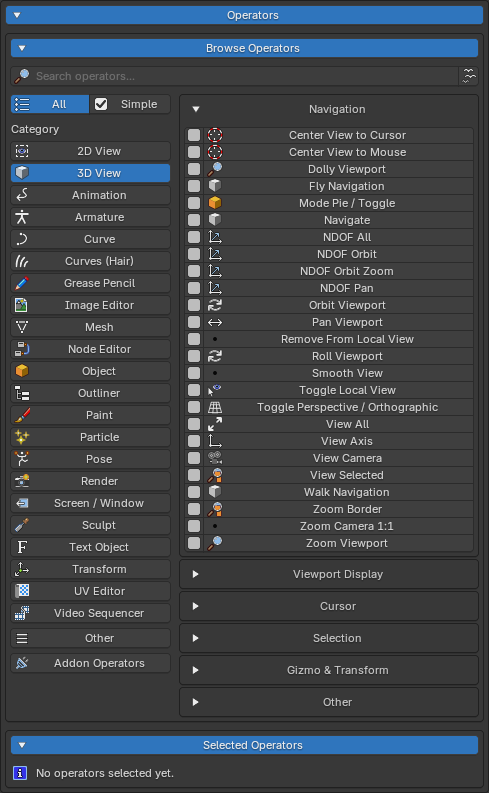489x793 pixels.
Task: Click the Grease Pencil icon
Action: pos(22,283)
